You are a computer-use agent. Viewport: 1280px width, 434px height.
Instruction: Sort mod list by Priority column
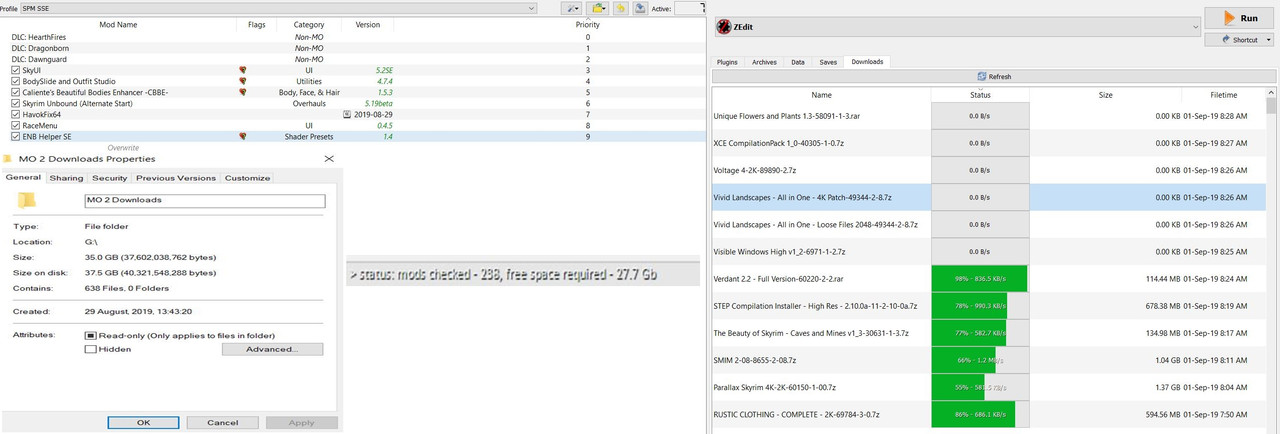[x=588, y=24]
